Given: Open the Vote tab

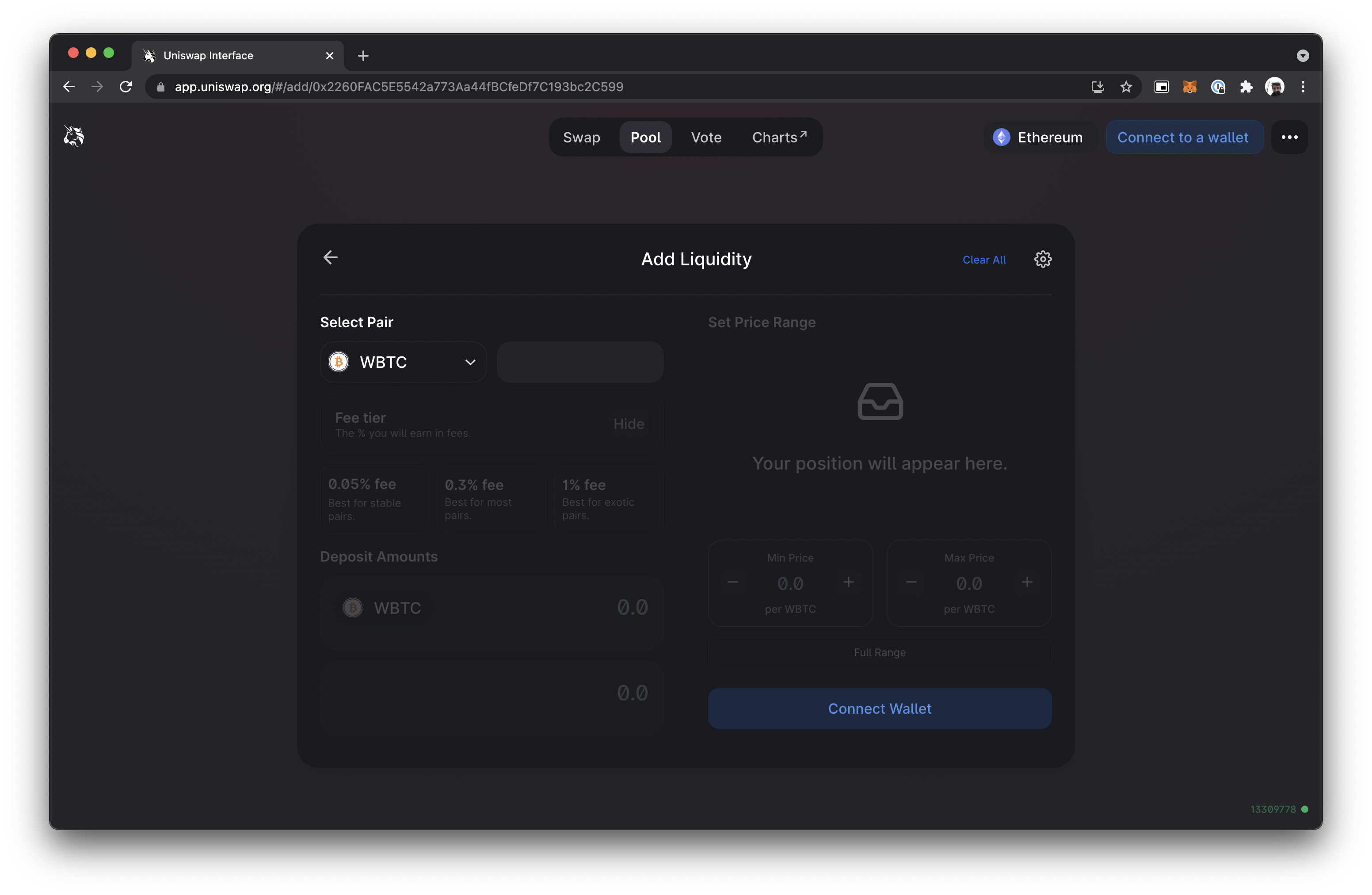Looking at the screenshot, I should pos(706,137).
